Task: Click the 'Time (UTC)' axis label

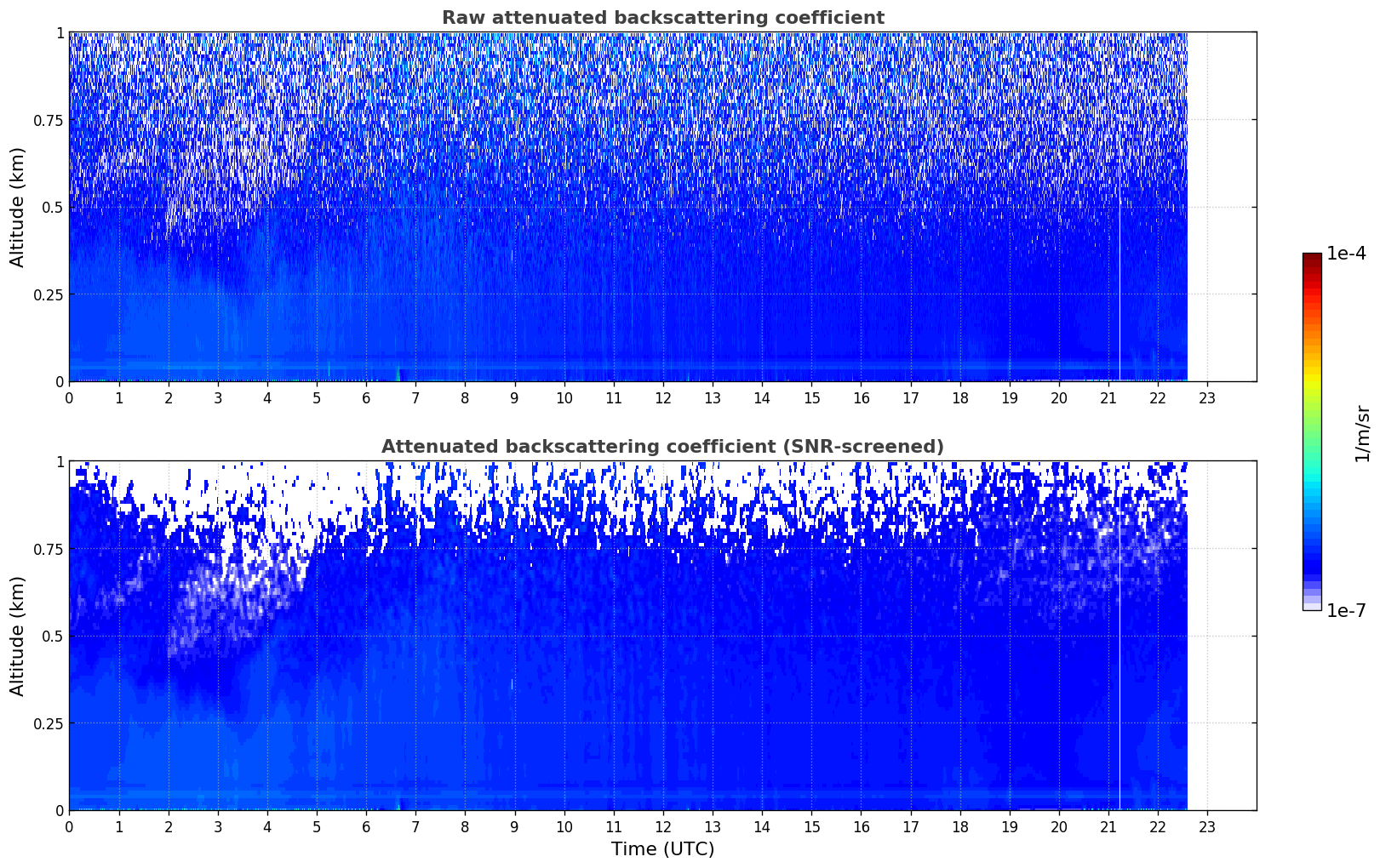Action: [662, 849]
